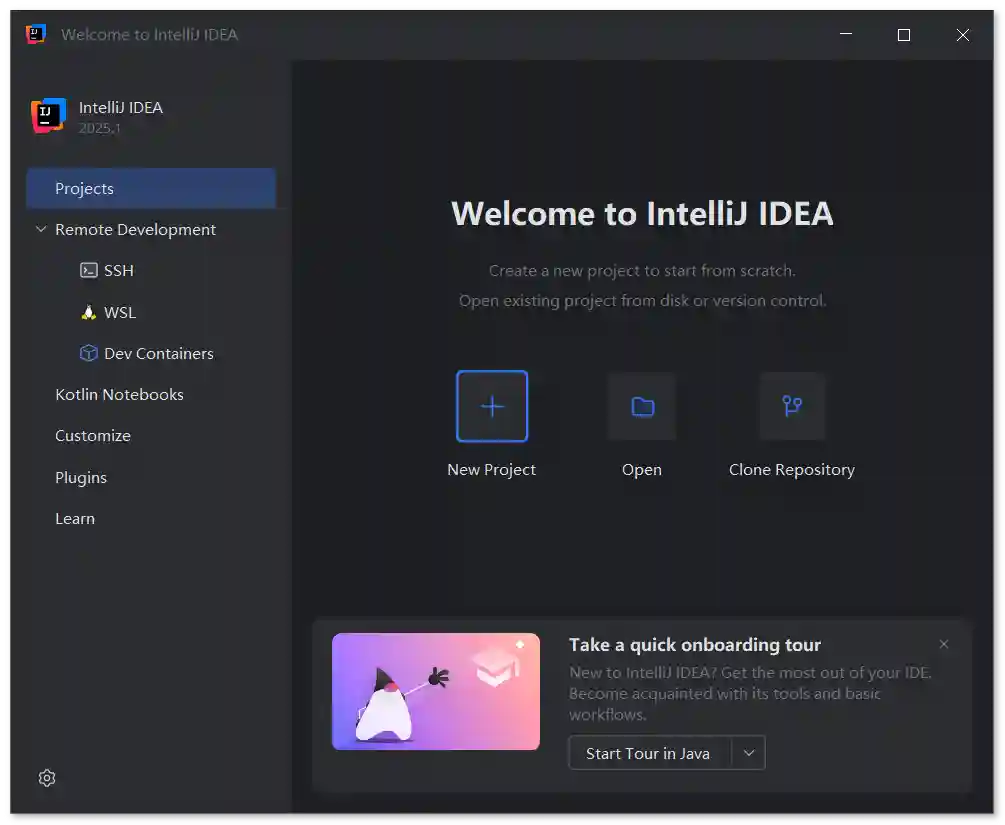Dismiss the onboarding tour banner
The width and height of the screenshot is (1005, 825).
[x=944, y=645]
